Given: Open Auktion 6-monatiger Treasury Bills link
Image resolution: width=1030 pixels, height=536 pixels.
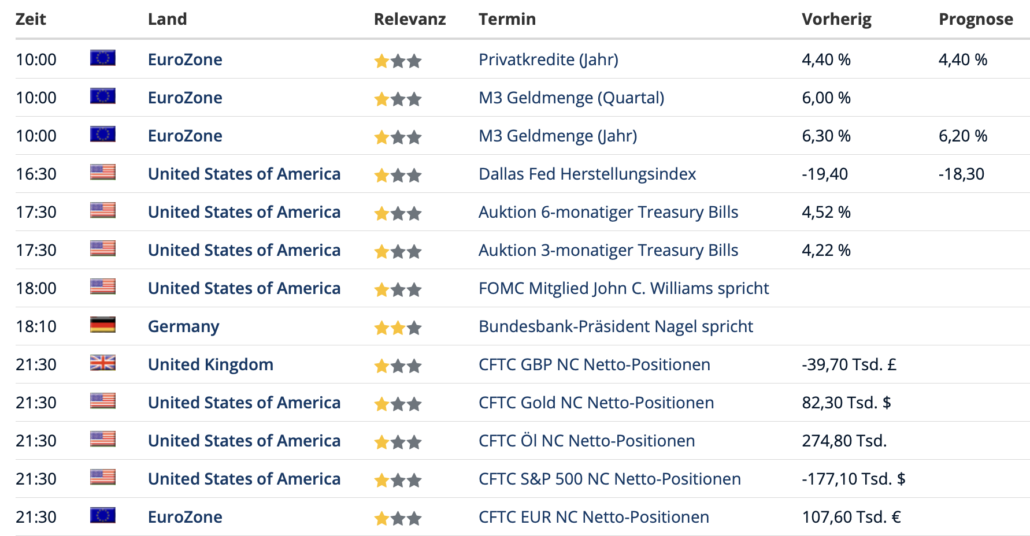Looking at the screenshot, I should (608, 212).
